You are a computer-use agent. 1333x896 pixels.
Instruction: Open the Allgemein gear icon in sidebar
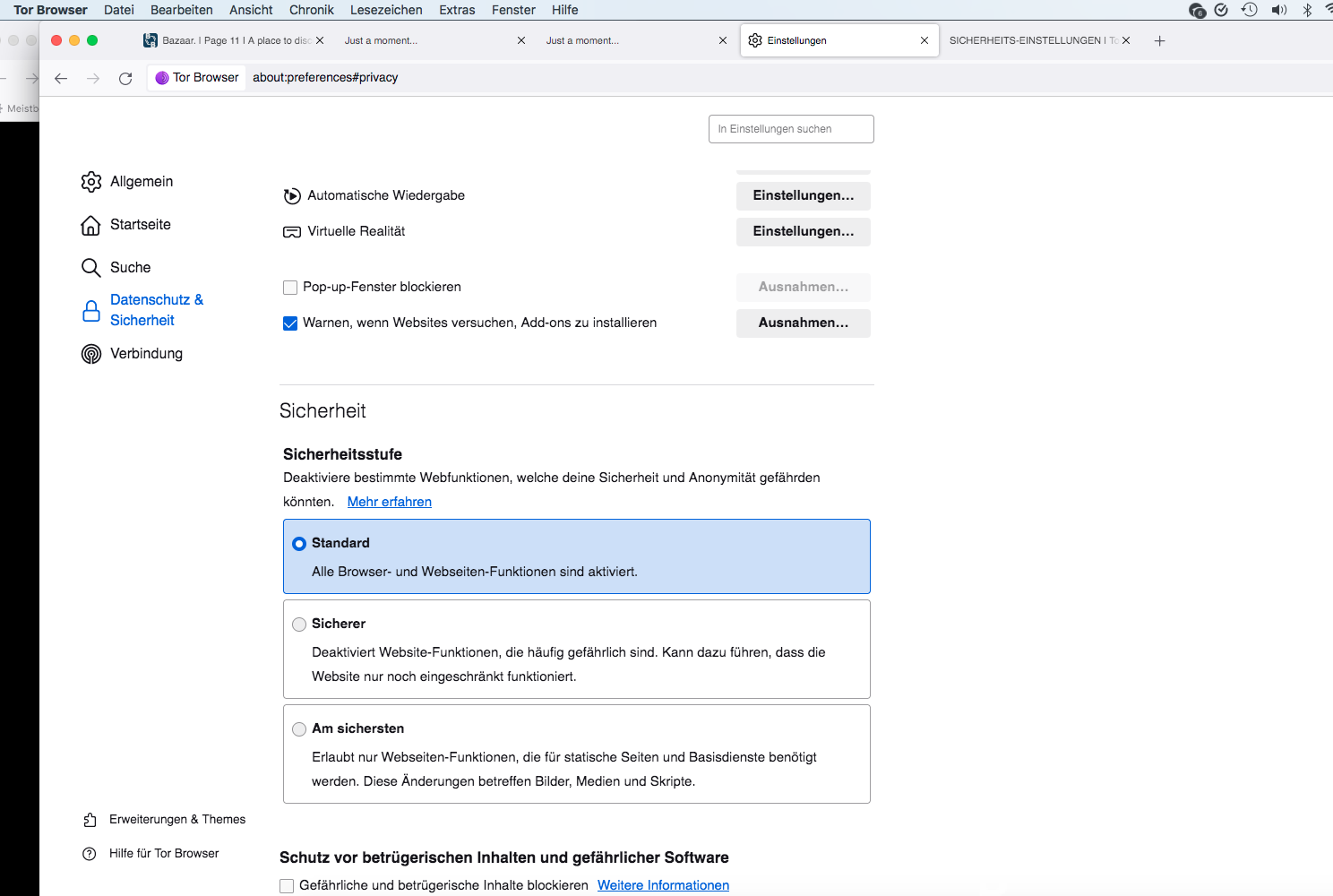coord(91,182)
